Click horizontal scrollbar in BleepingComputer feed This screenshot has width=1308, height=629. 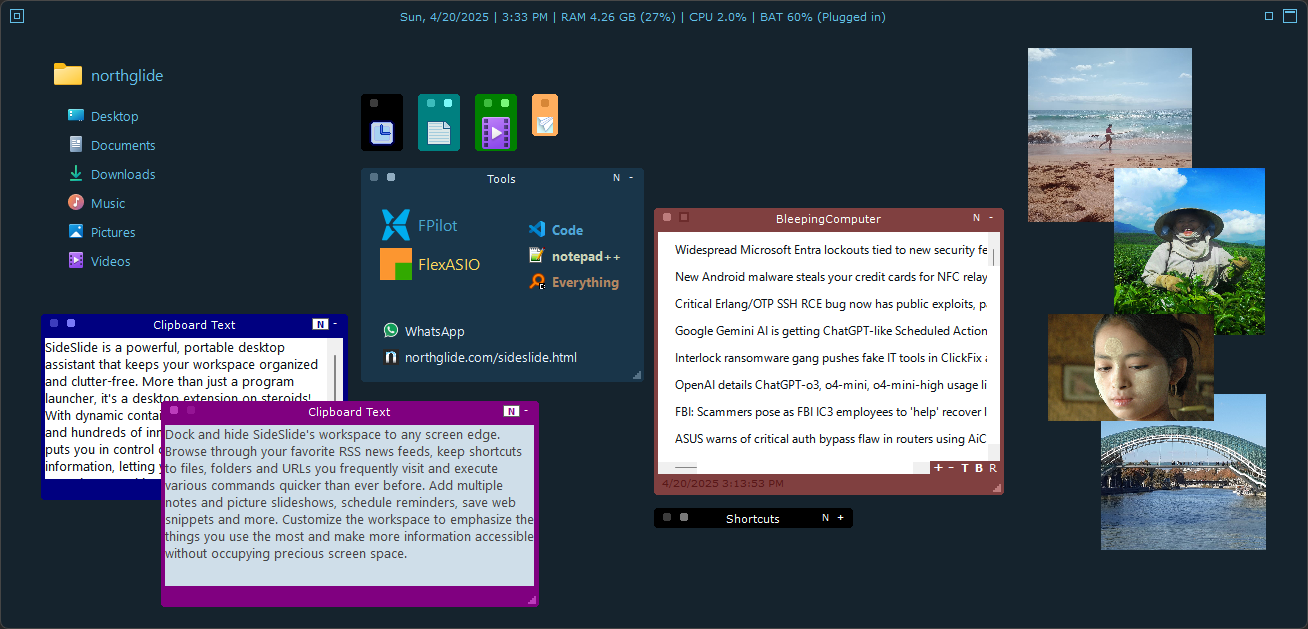click(686, 467)
